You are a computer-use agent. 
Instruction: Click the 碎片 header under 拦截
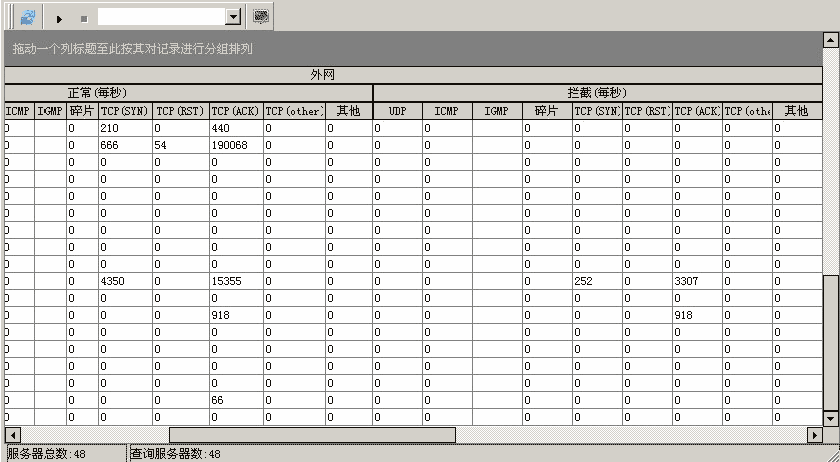546,111
